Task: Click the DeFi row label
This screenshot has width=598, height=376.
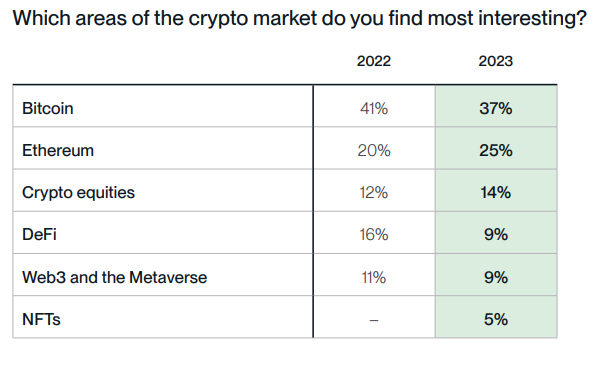Action: tap(39, 235)
